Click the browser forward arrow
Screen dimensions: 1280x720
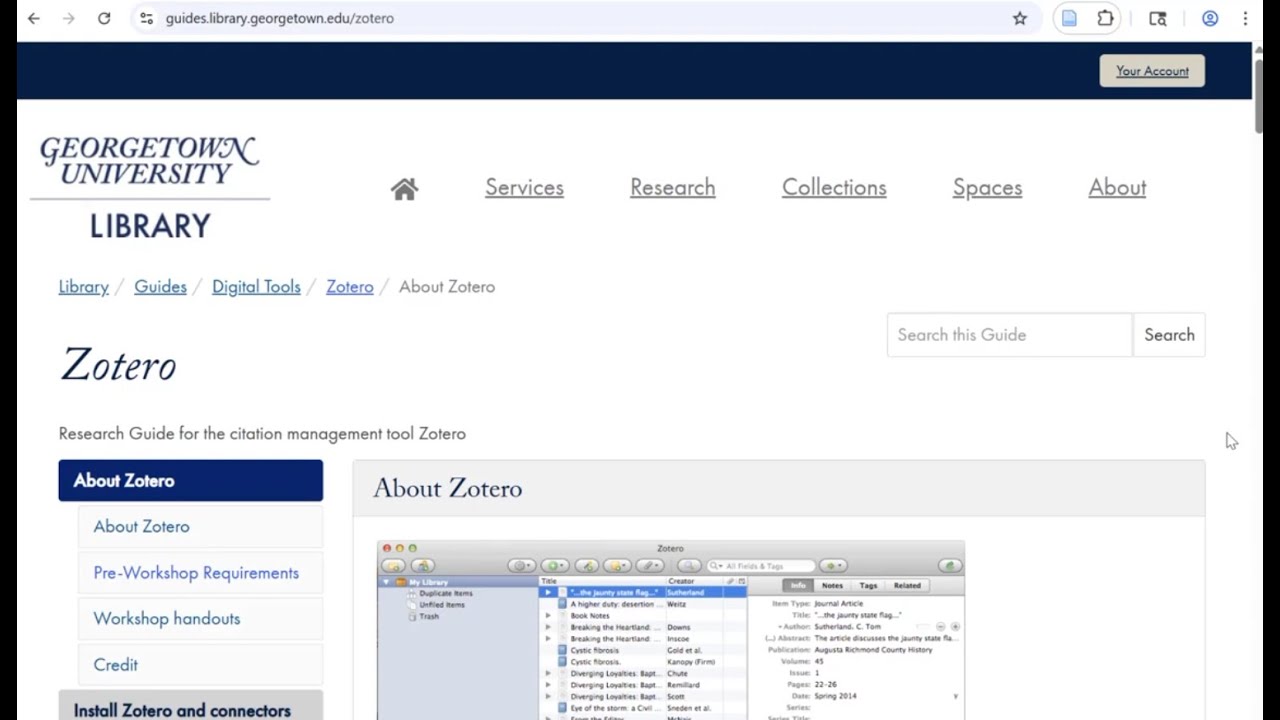point(69,18)
